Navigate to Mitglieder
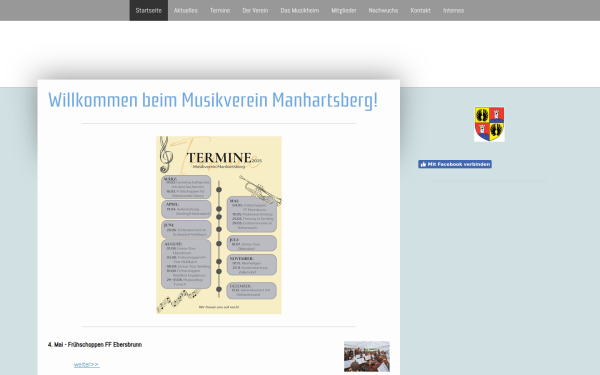This screenshot has width=600, height=375. pos(344,10)
